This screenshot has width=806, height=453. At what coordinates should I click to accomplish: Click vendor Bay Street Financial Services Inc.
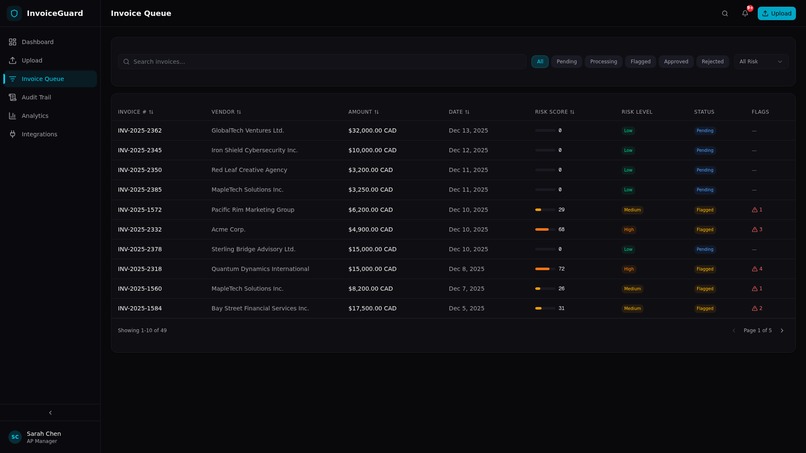click(260, 309)
